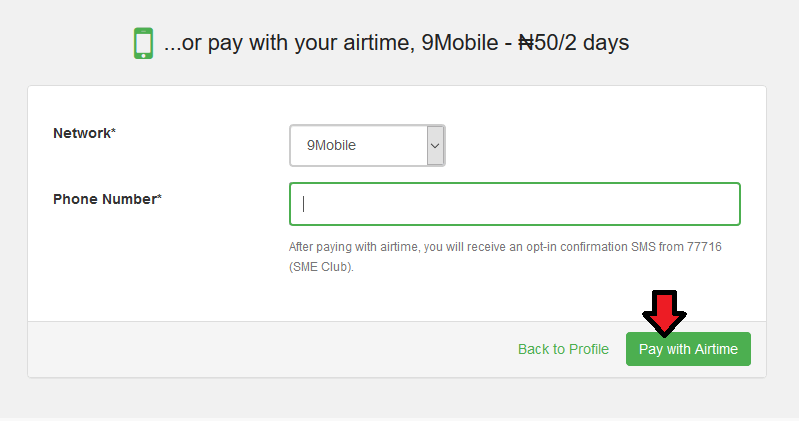Click the ₦50/2 days price text
This screenshot has width=799, height=421.
click(574, 42)
